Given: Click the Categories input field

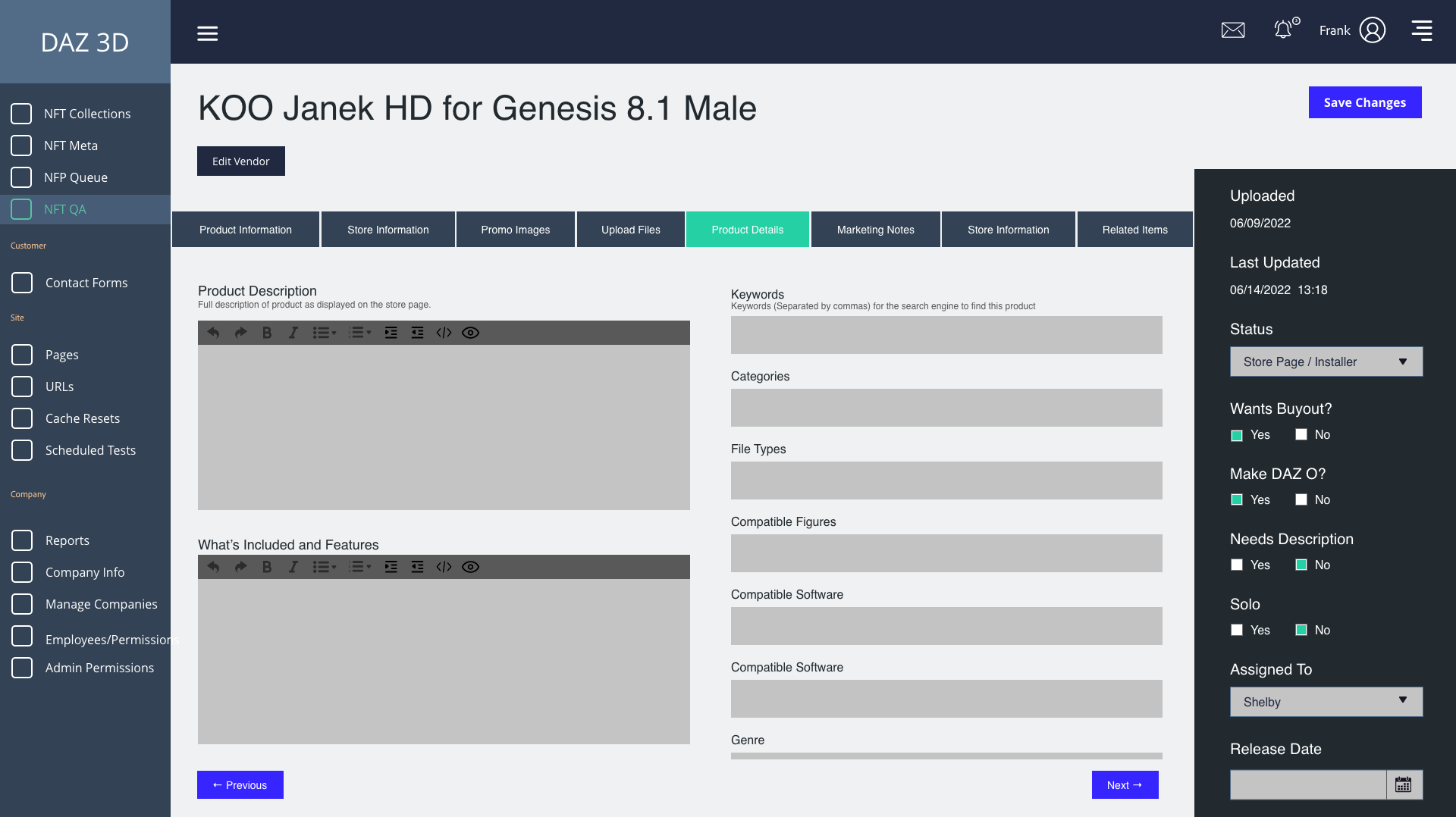Looking at the screenshot, I should tap(946, 408).
